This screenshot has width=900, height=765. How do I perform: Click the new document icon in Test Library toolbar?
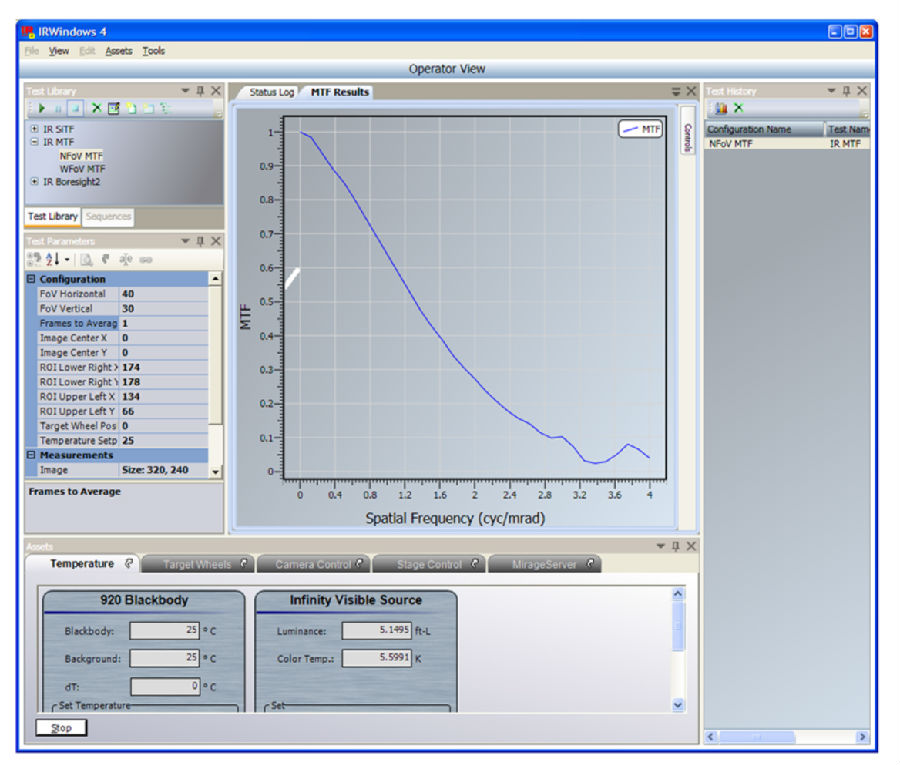point(131,108)
